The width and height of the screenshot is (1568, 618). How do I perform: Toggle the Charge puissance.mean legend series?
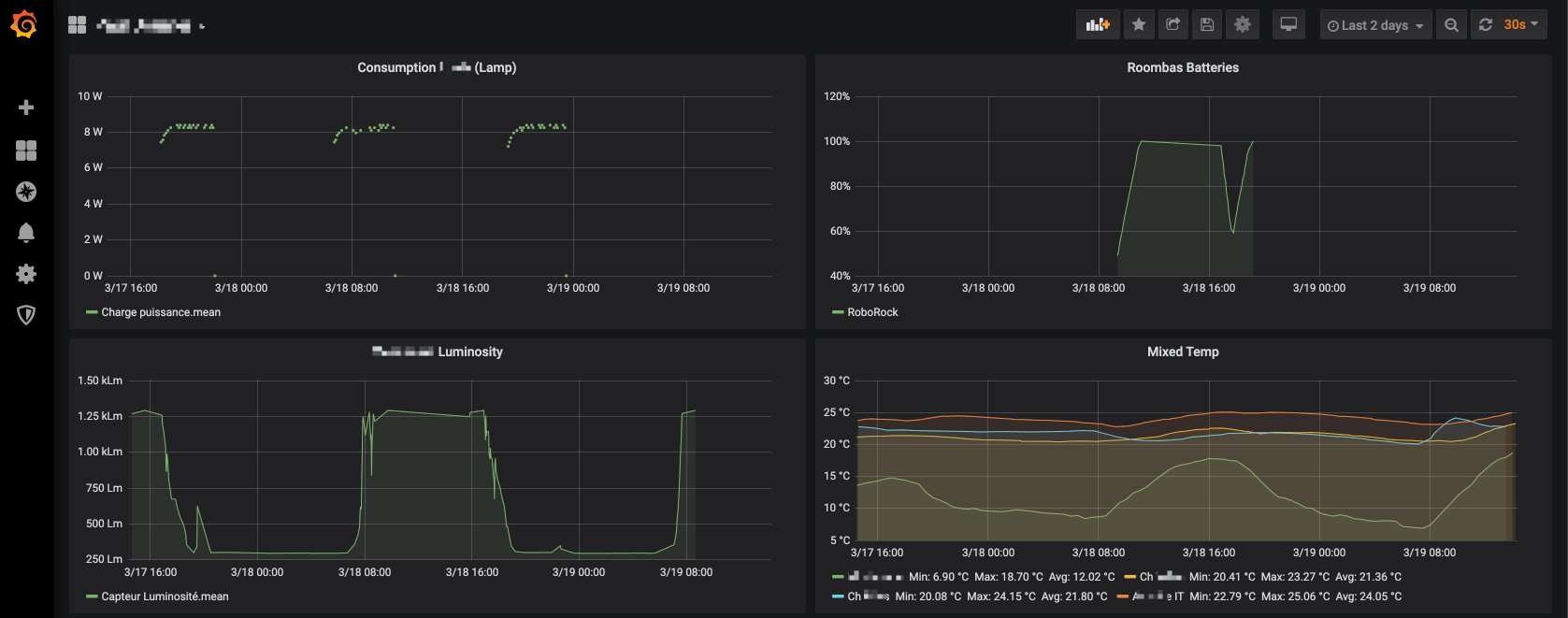pyautogui.click(x=161, y=312)
